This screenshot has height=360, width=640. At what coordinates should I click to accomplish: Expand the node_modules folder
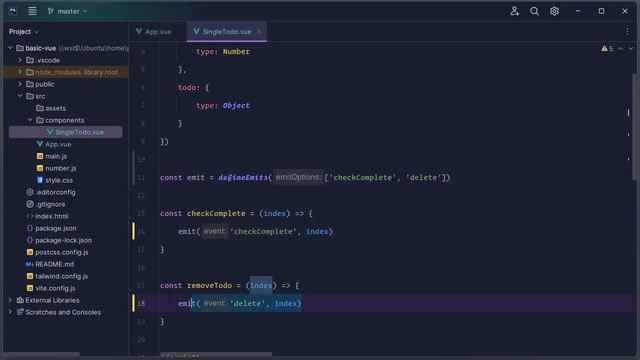20,72
